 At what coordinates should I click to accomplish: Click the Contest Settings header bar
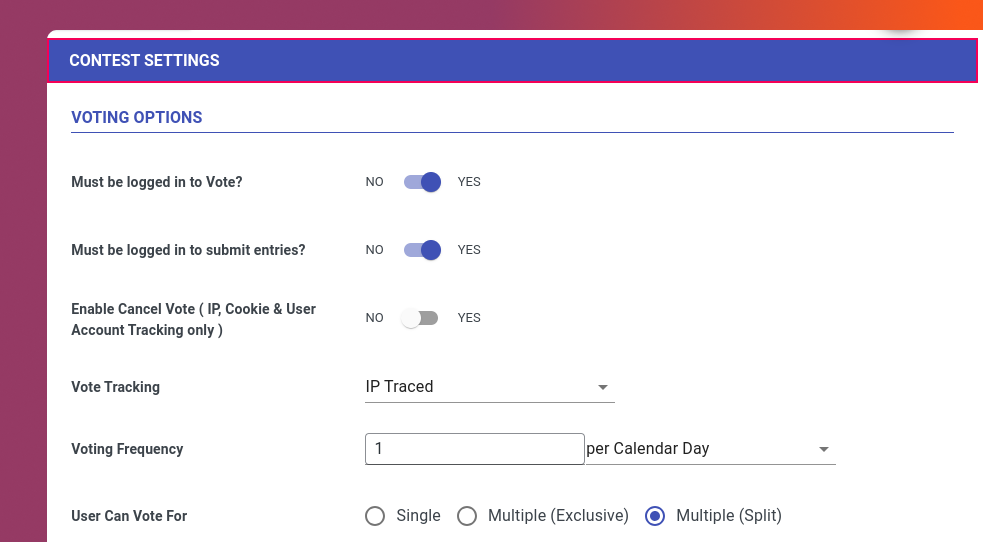pos(512,61)
